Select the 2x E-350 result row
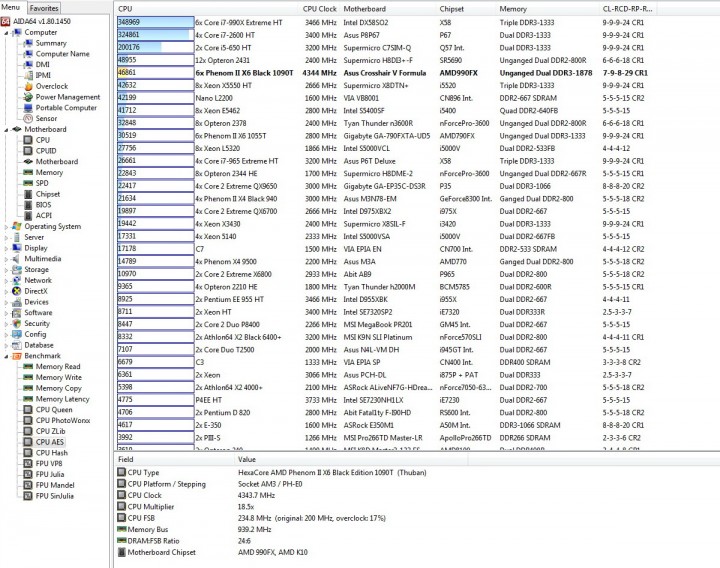The image size is (720, 568). [386, 425]
